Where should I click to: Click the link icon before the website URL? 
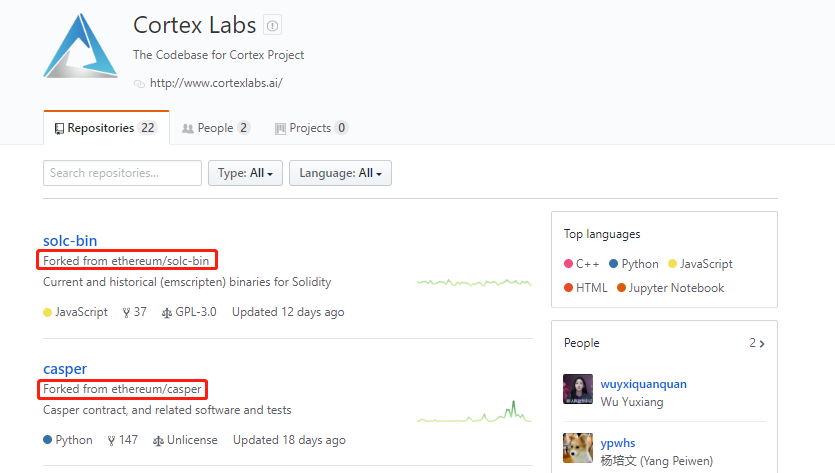pos(139,84)
